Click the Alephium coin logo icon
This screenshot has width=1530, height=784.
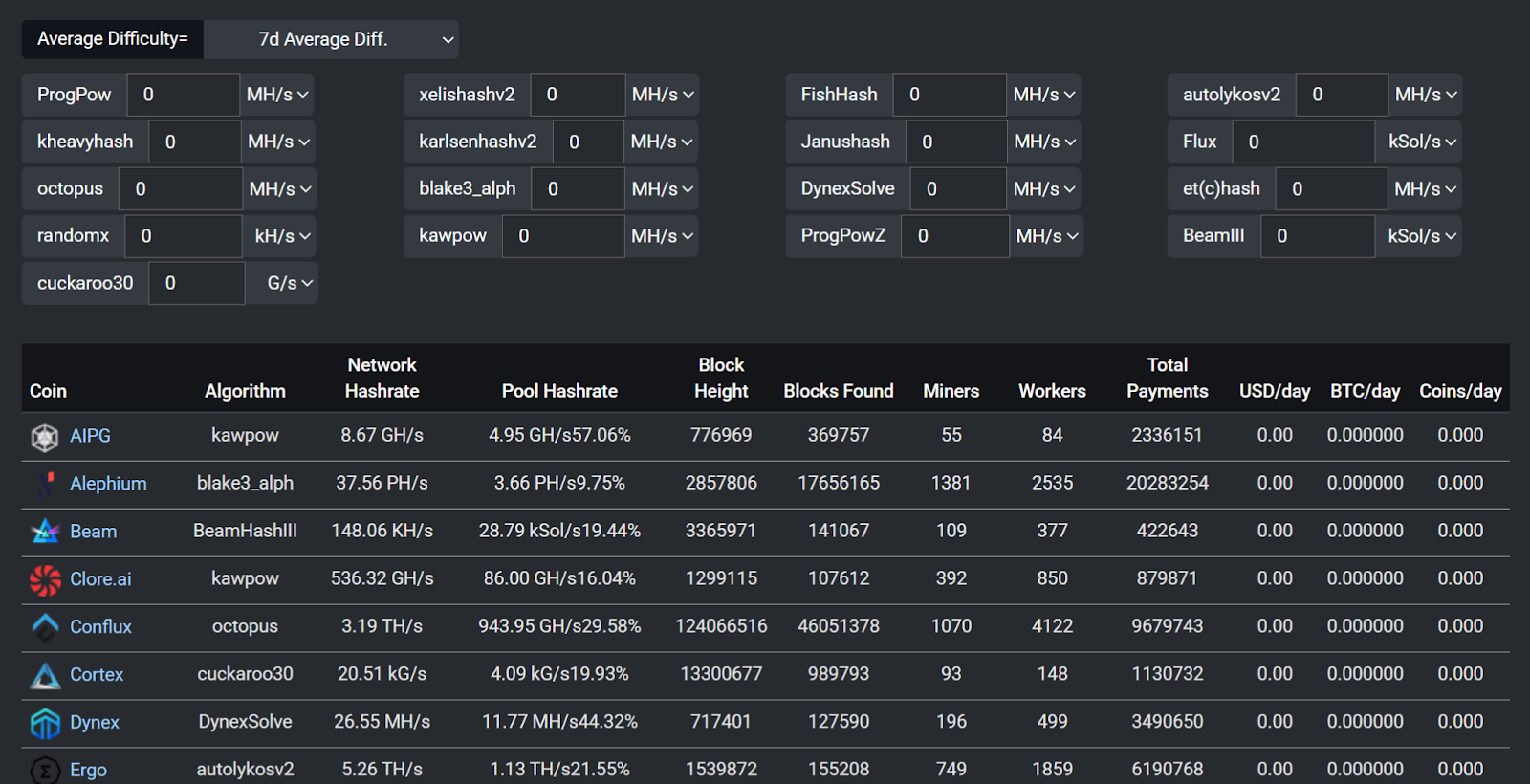[x=45, y=485]
